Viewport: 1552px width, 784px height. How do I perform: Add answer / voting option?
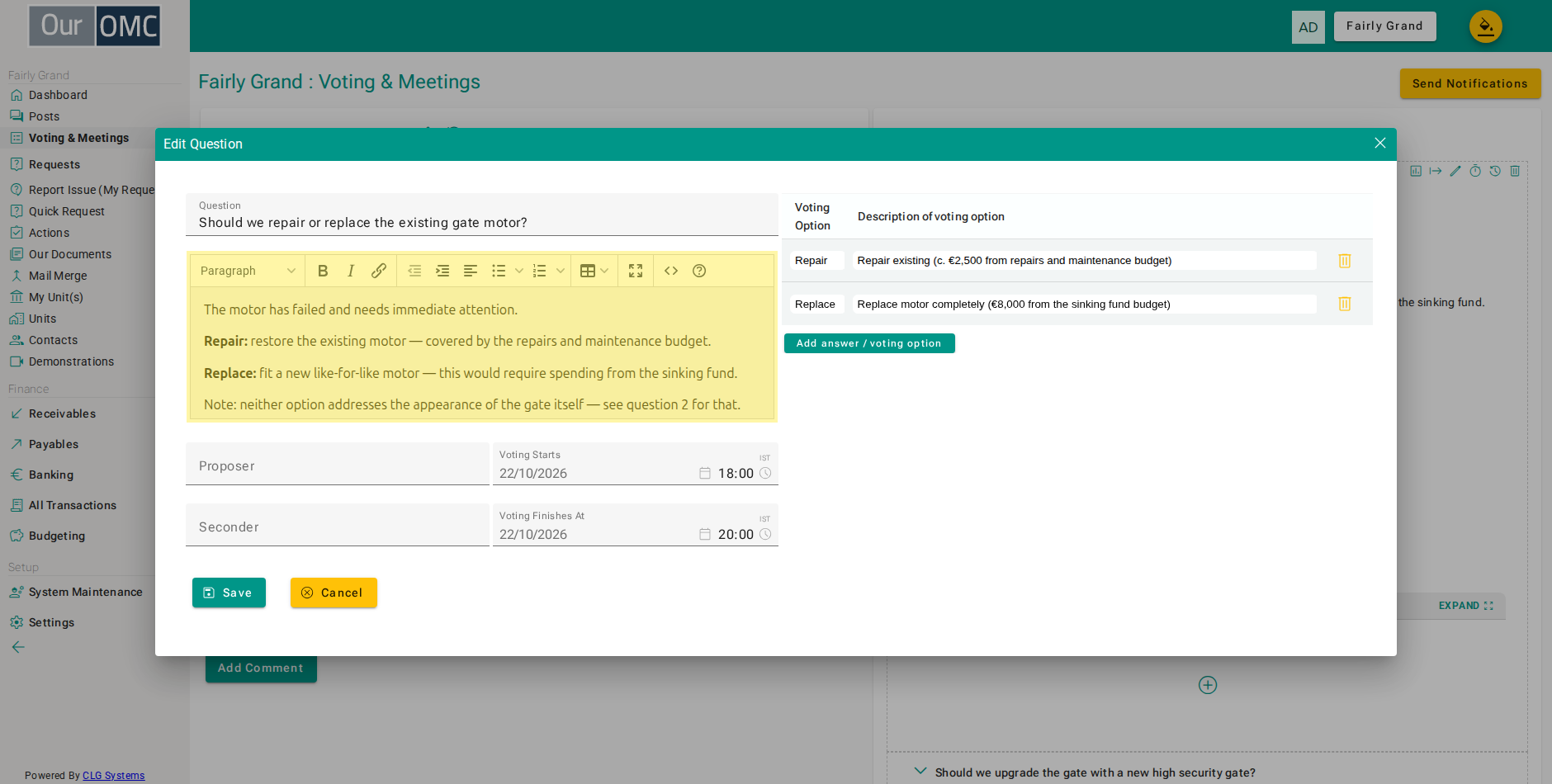[869, 343]
